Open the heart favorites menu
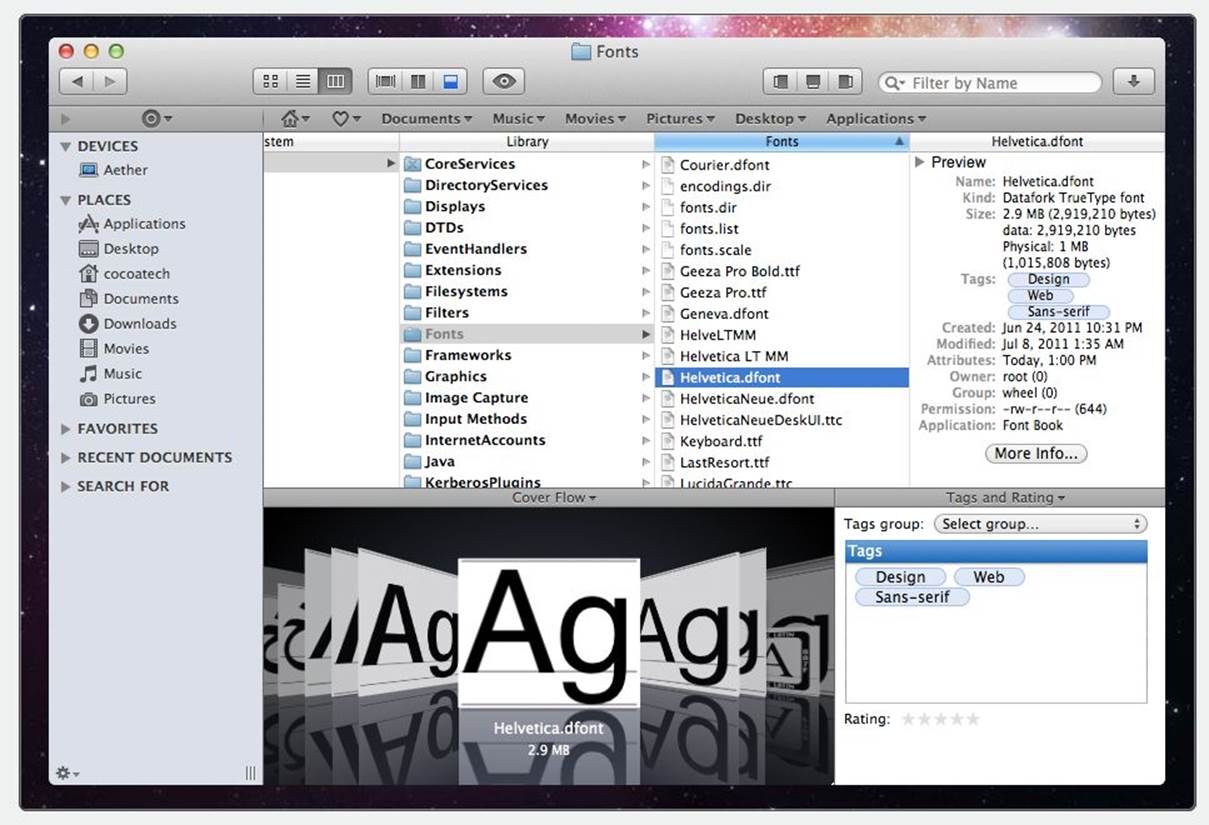This screenshot has width=1209, height=825. pos(346,118)
